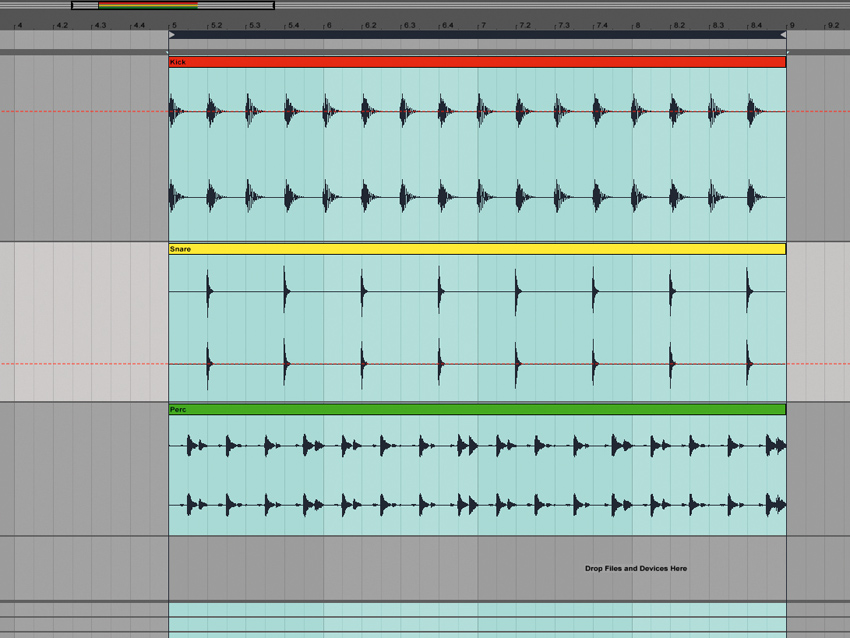Click bar 5 in the beat ruler
Viewport: 850px width, 638px height.
[174, 25]
